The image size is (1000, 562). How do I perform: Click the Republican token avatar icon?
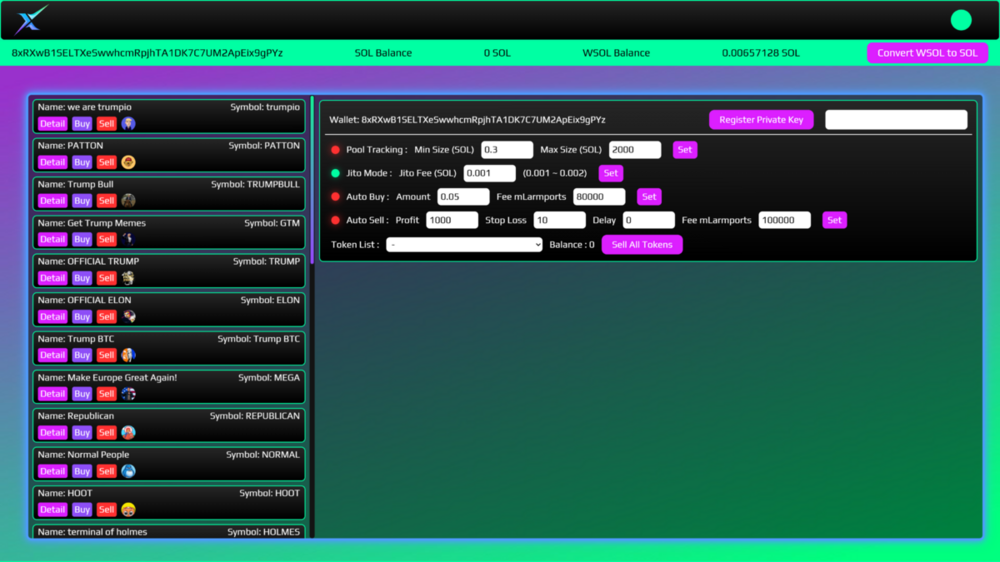tap(128, 433)
